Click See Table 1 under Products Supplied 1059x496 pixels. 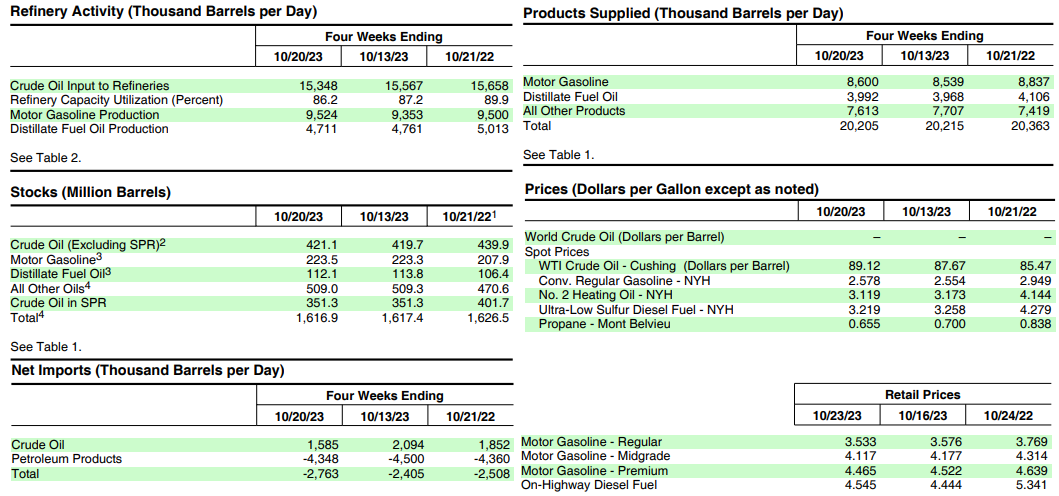tap(559, 155)
